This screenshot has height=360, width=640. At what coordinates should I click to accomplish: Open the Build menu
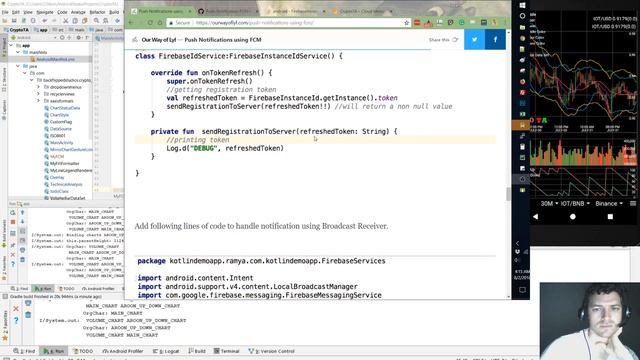tap(114, 12)
